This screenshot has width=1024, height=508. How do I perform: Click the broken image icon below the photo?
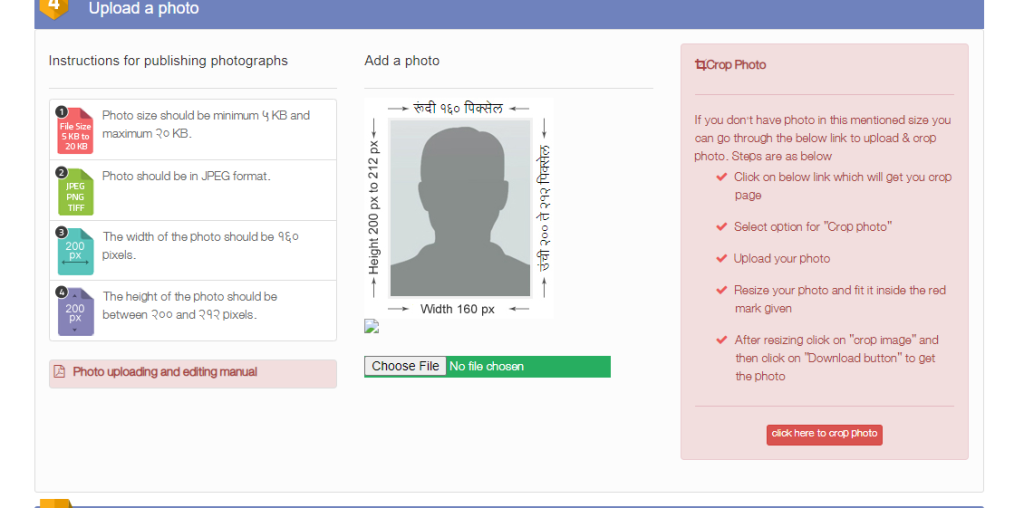pos(372,326)
